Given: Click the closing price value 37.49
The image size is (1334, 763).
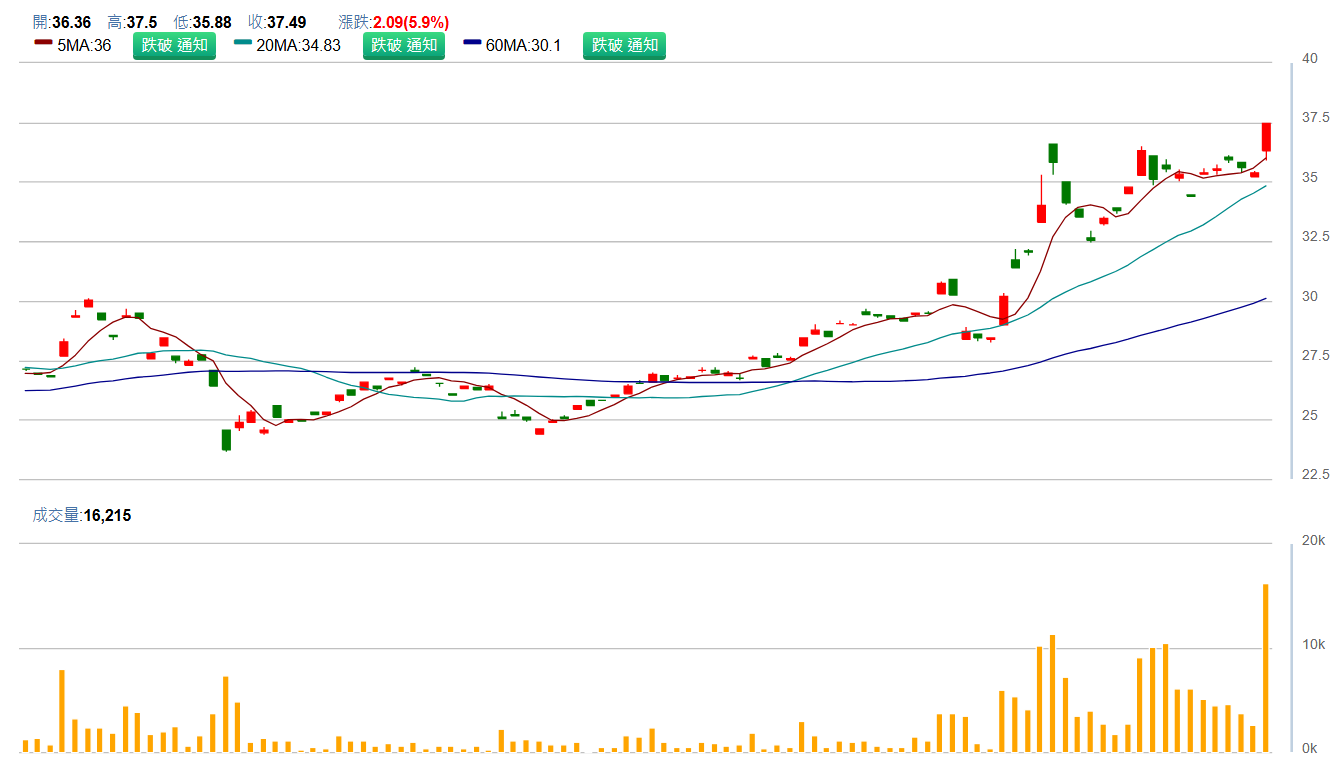Looking at the screenshot, I should 287,22.
